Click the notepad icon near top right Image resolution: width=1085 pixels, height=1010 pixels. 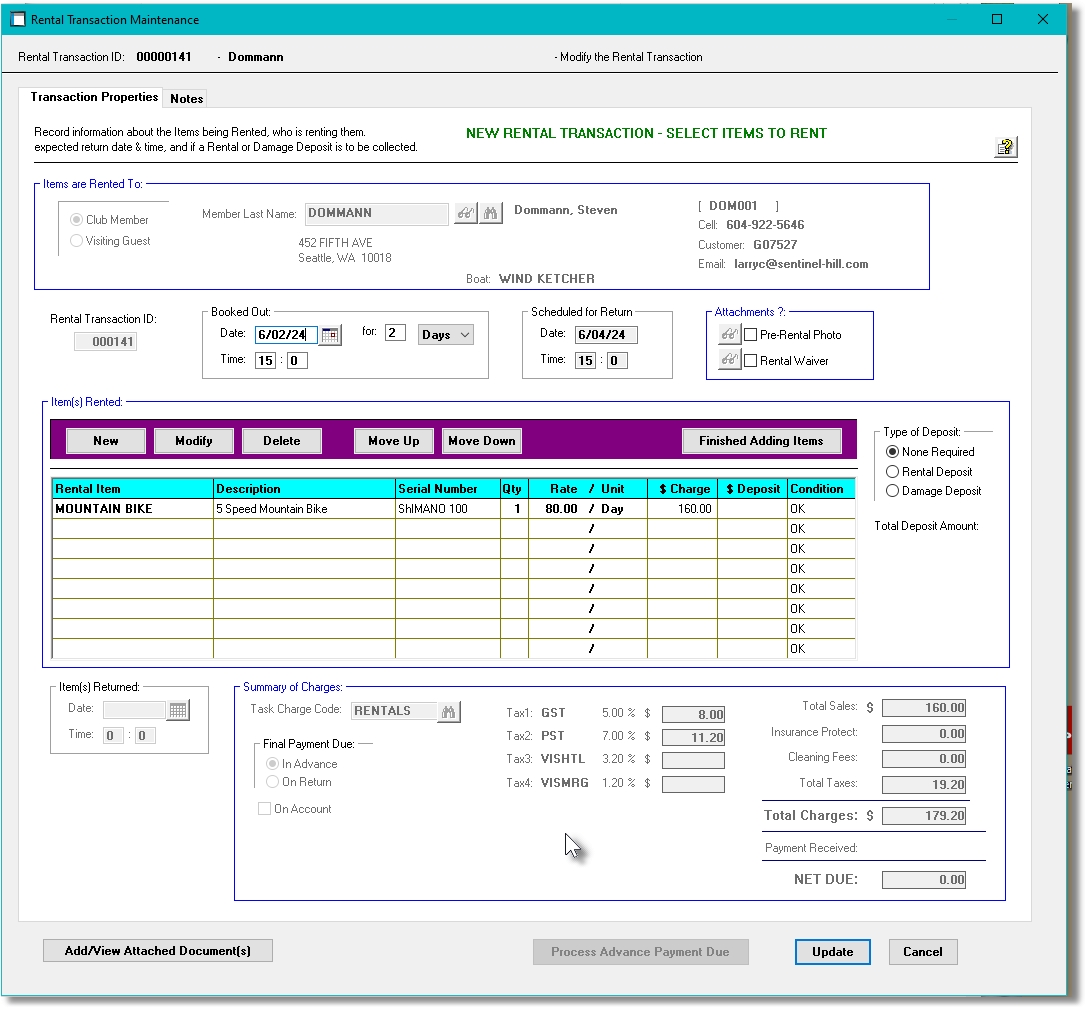pos(1005,145)
